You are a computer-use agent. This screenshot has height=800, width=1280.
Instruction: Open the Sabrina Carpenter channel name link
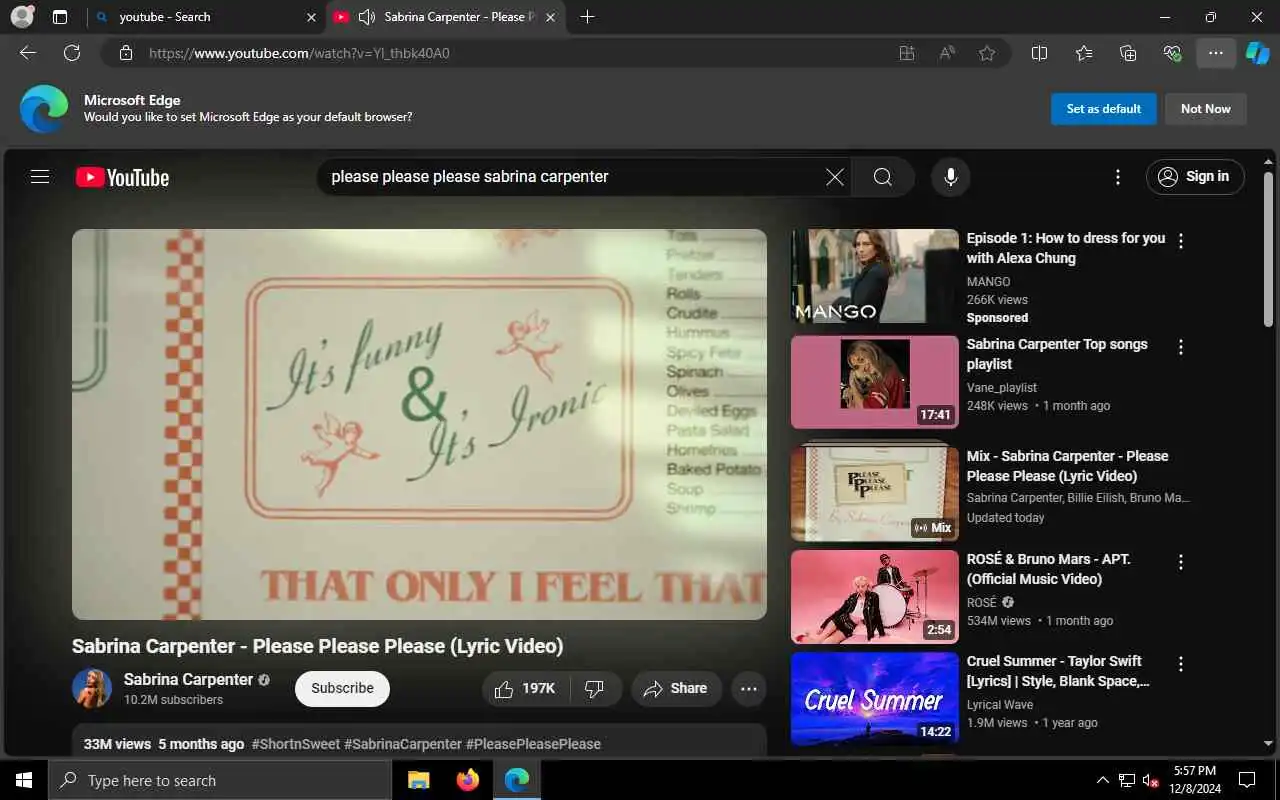188,679
